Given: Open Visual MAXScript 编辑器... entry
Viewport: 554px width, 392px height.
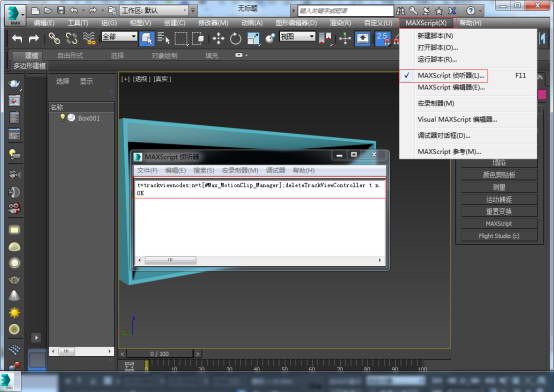Looking at the screenshot, I should tap(457, 119).
